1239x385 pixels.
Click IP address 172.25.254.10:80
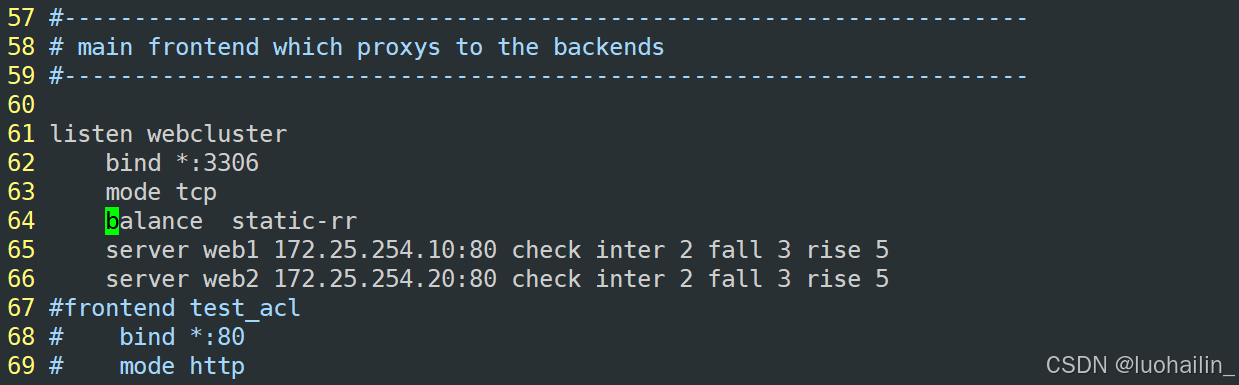click(386, 249)
